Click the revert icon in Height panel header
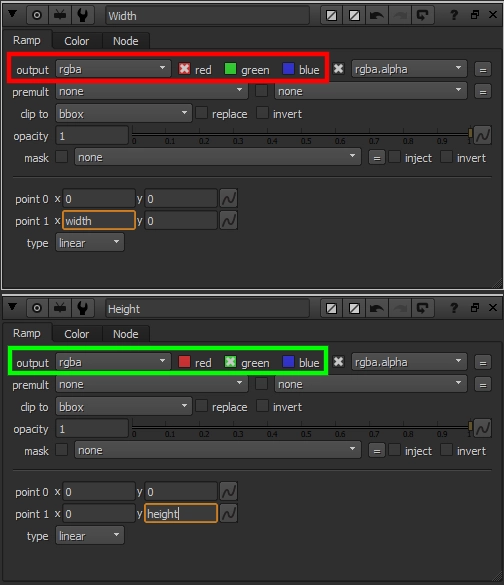 pos(422,308)
